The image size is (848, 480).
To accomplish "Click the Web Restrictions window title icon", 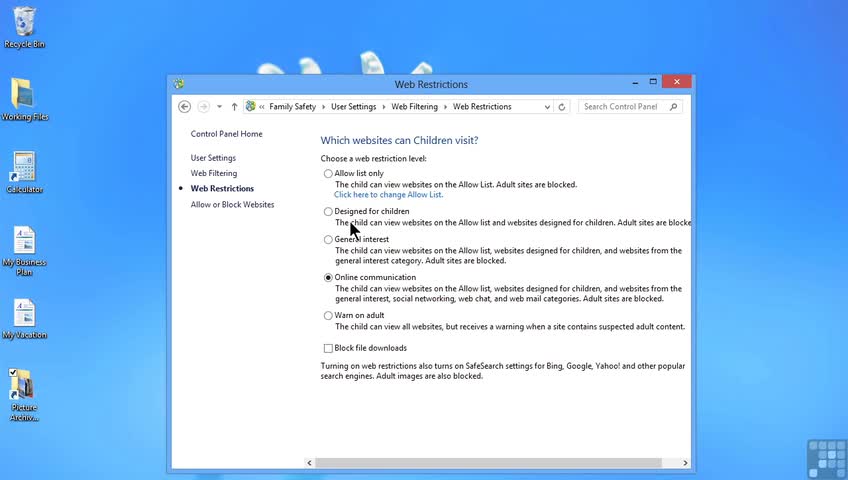I will coord(179,84).
